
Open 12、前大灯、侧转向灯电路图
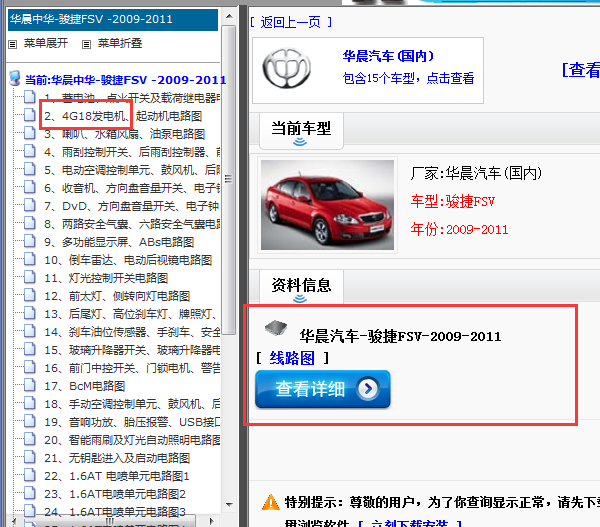click(x=117, y=296)
